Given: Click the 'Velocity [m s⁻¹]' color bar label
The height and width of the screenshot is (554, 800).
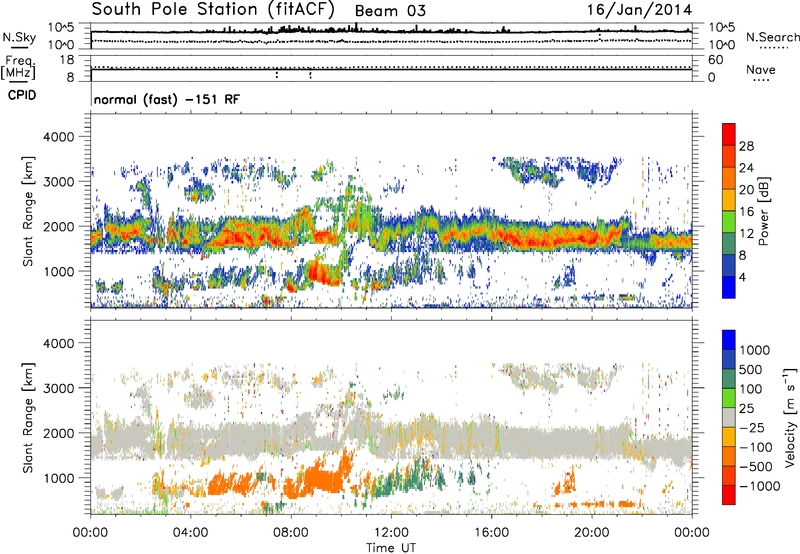Looking at the screenshot, I should point(790,417).
